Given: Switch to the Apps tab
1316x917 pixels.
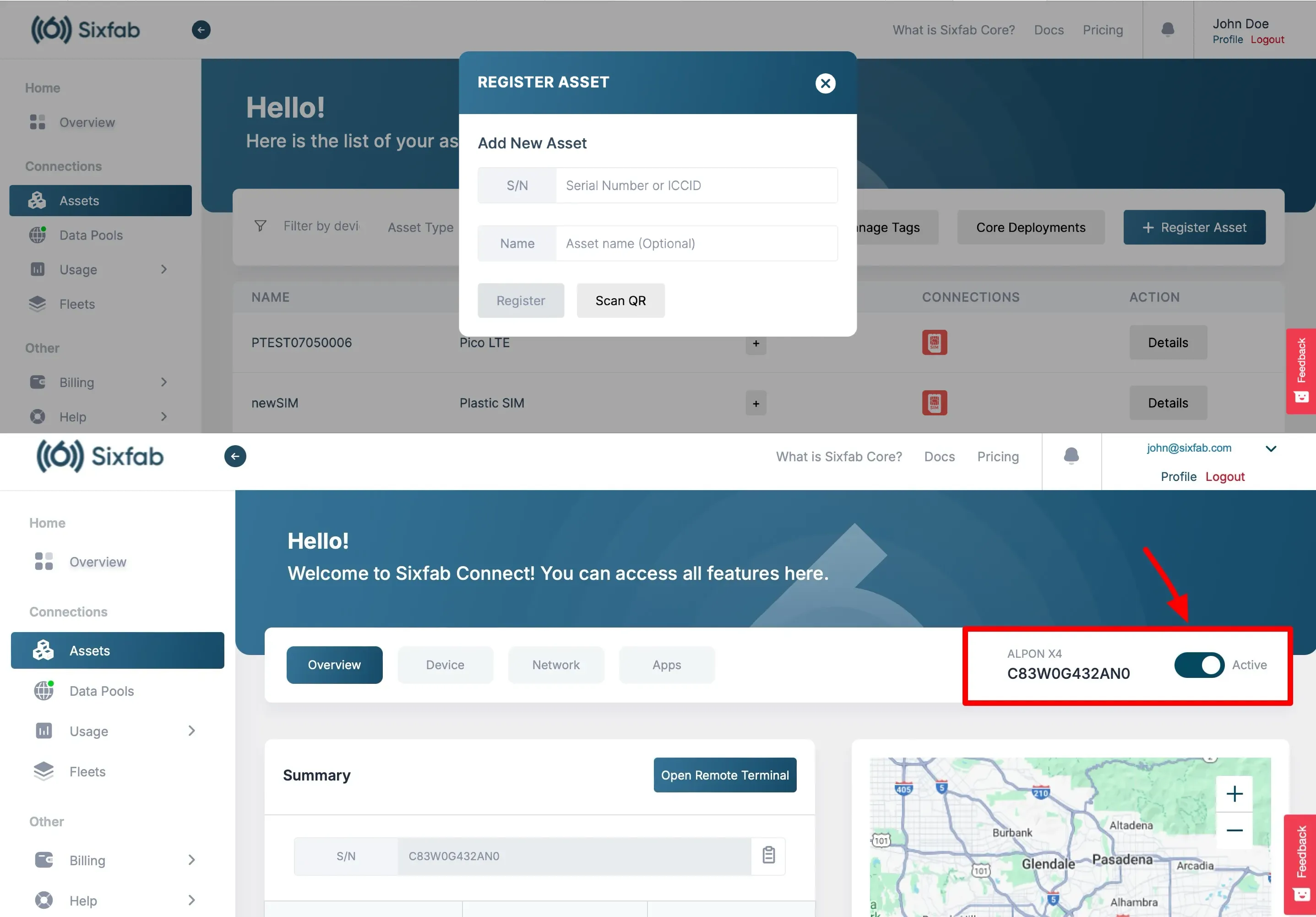Looking at the screenshot, I should click(667, 665).
